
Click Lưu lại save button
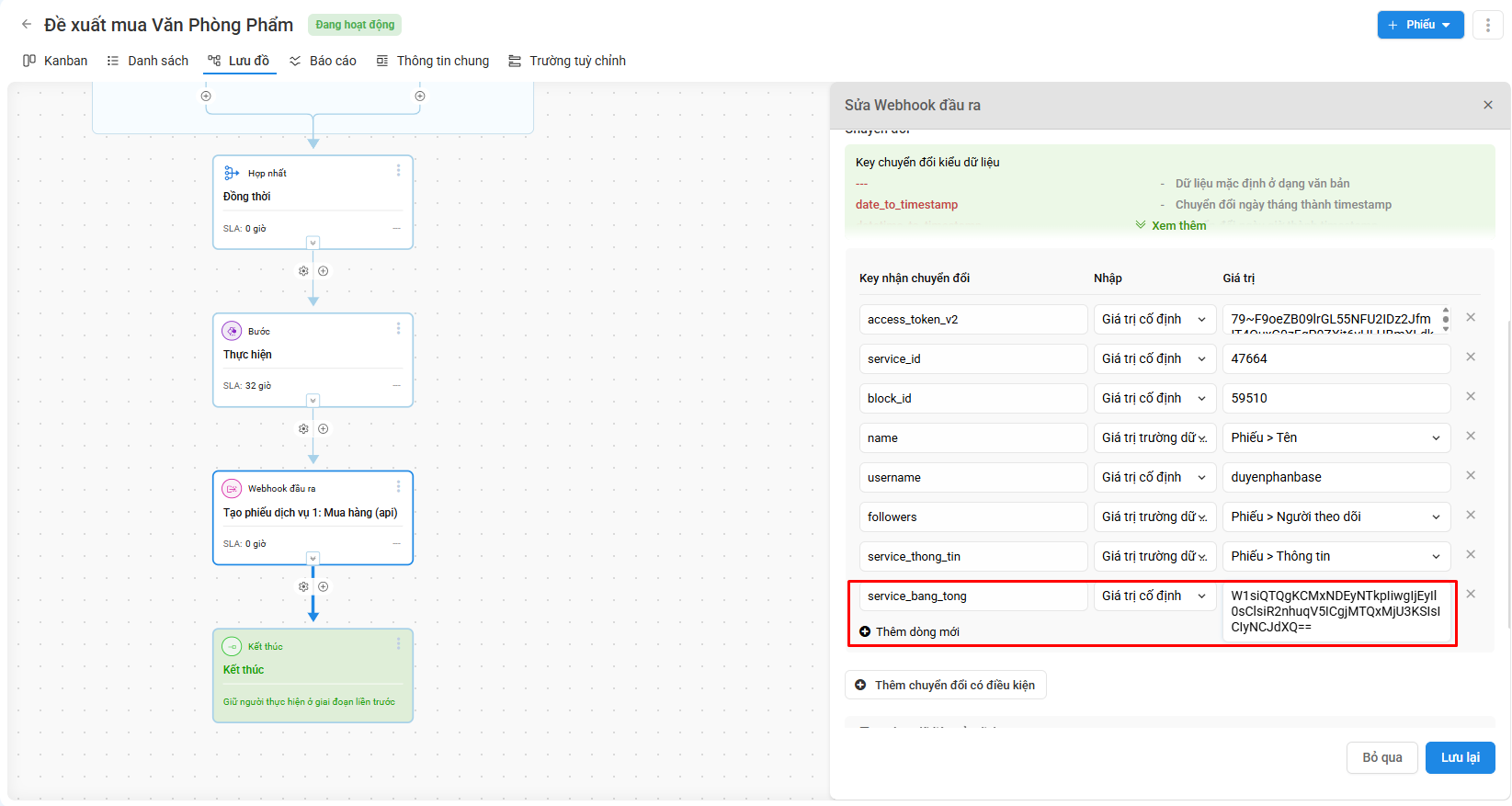pyautogui.click(x=1460, y=757)
